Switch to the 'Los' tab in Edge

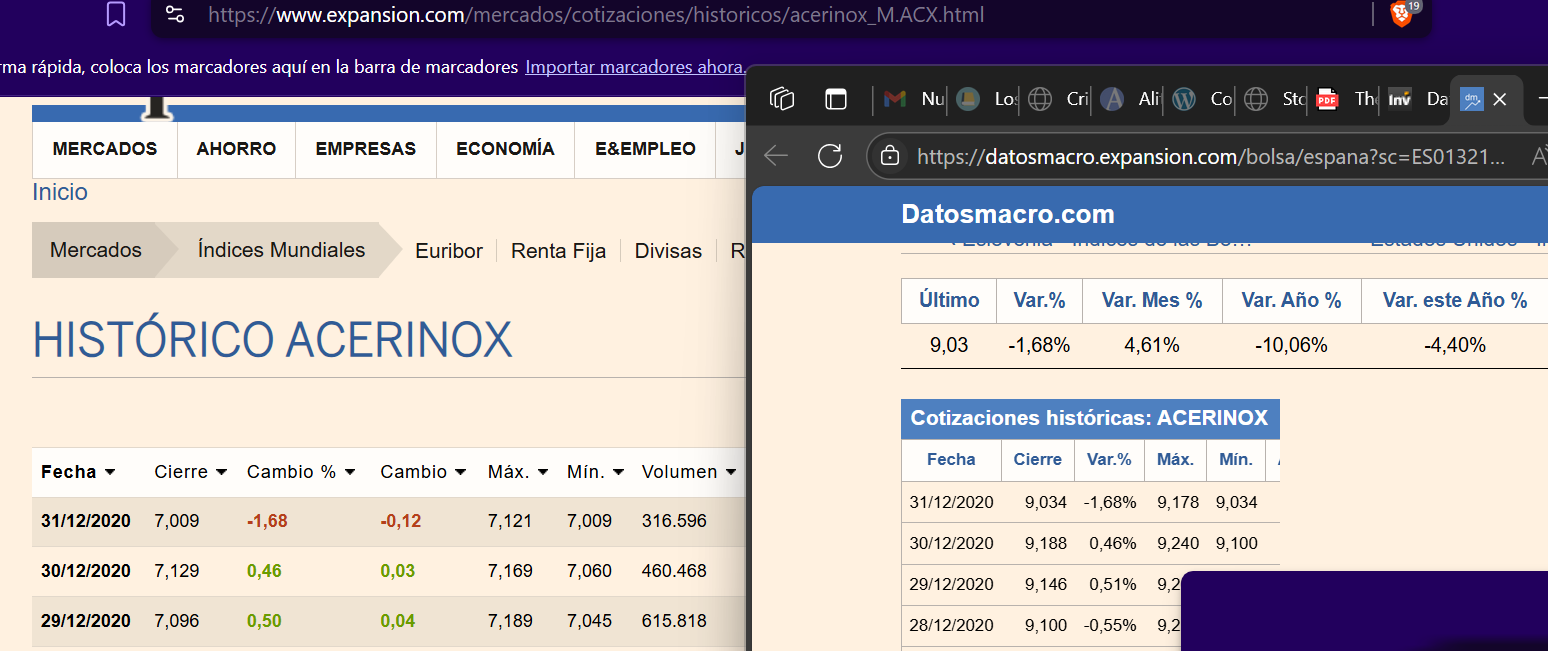click(986, 99)
